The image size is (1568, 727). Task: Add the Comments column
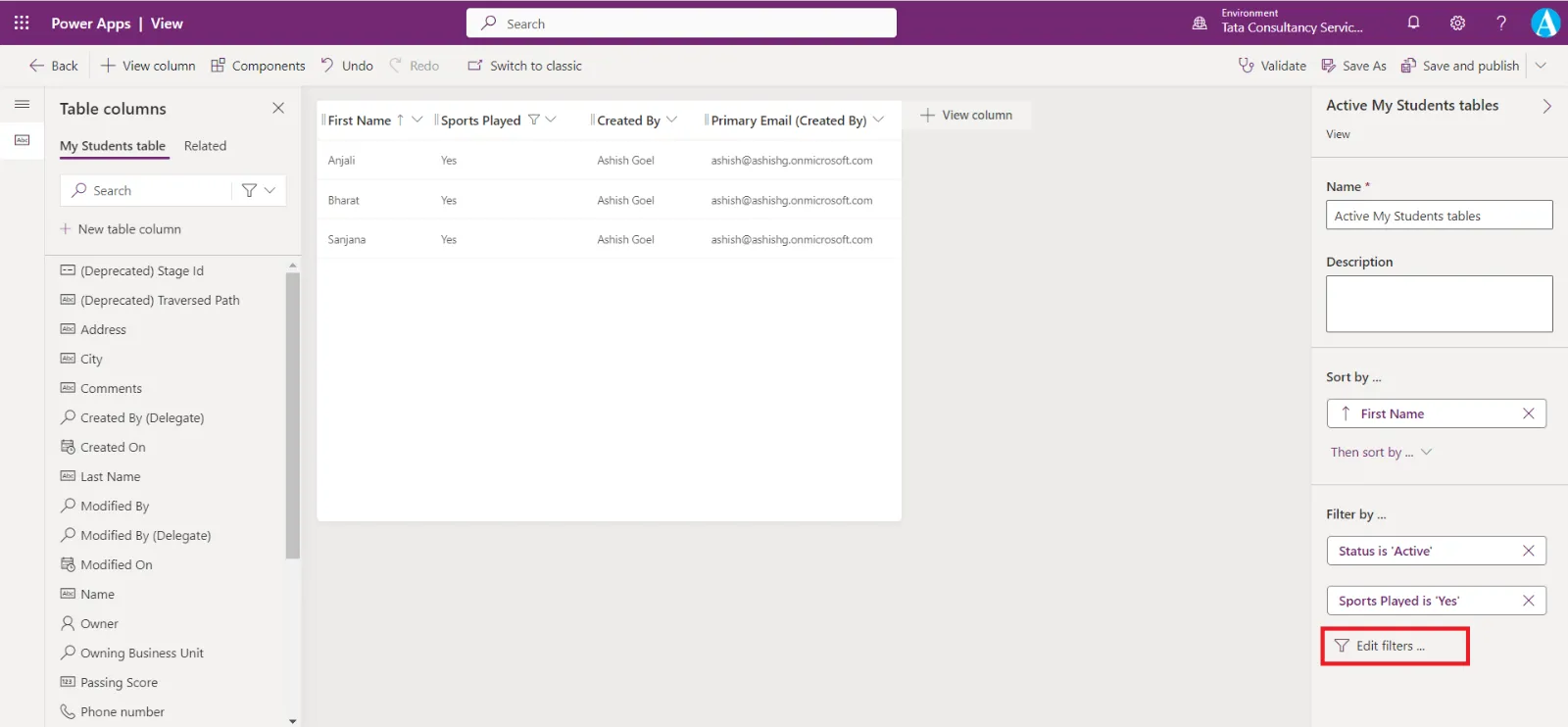[101, 388]
